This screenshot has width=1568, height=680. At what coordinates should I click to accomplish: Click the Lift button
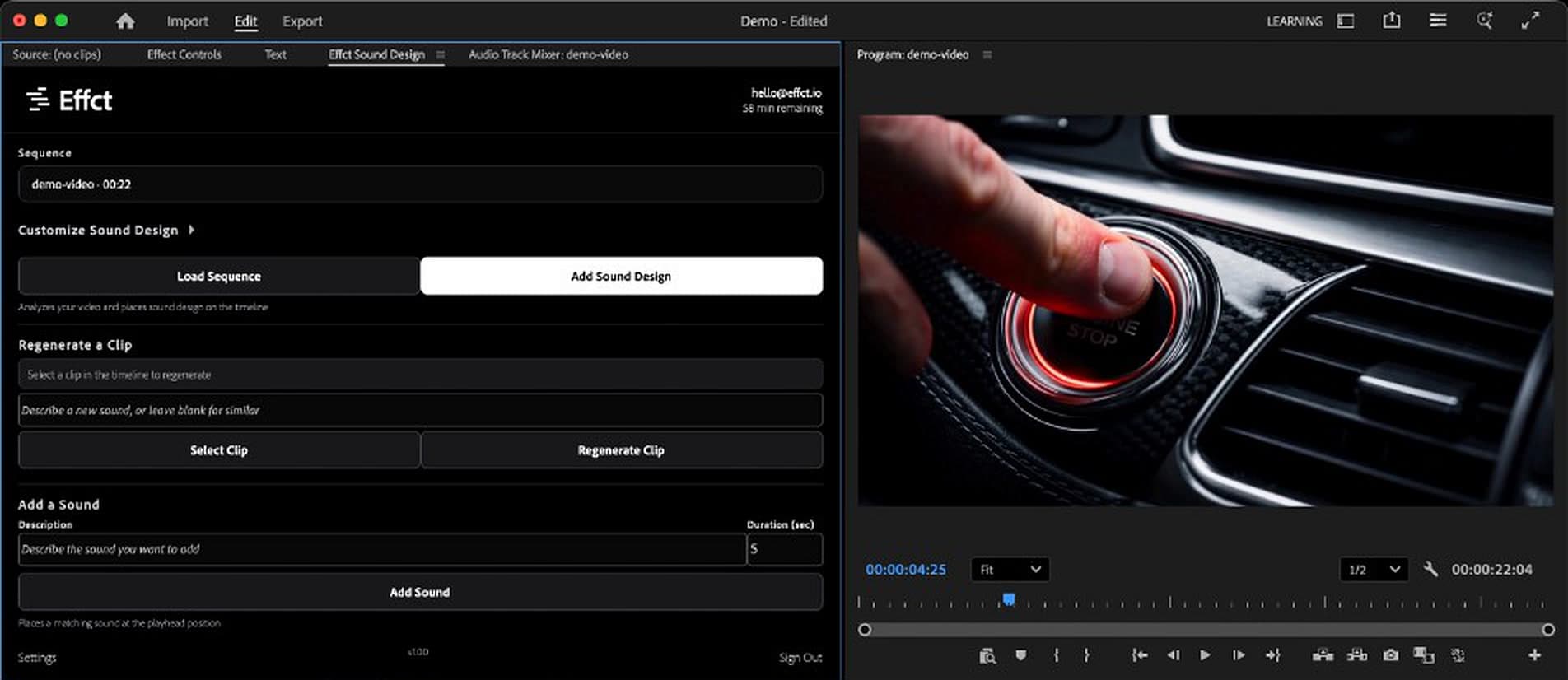pos(1323,655)
